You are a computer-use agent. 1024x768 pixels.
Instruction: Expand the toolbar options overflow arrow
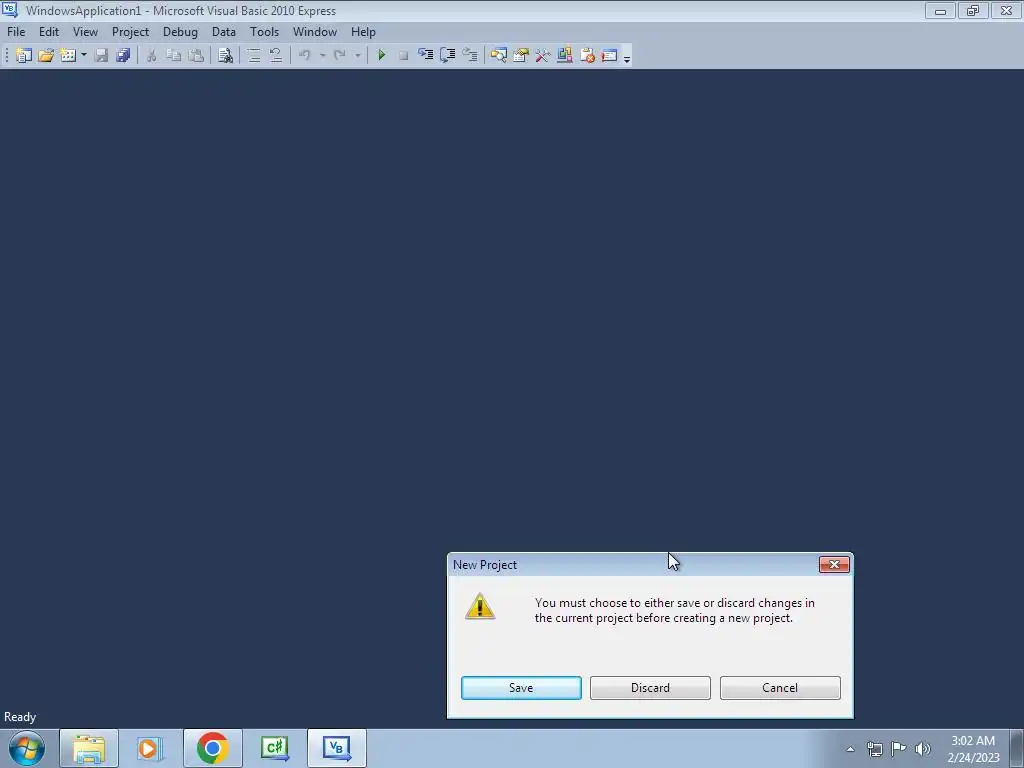(627, 58)
